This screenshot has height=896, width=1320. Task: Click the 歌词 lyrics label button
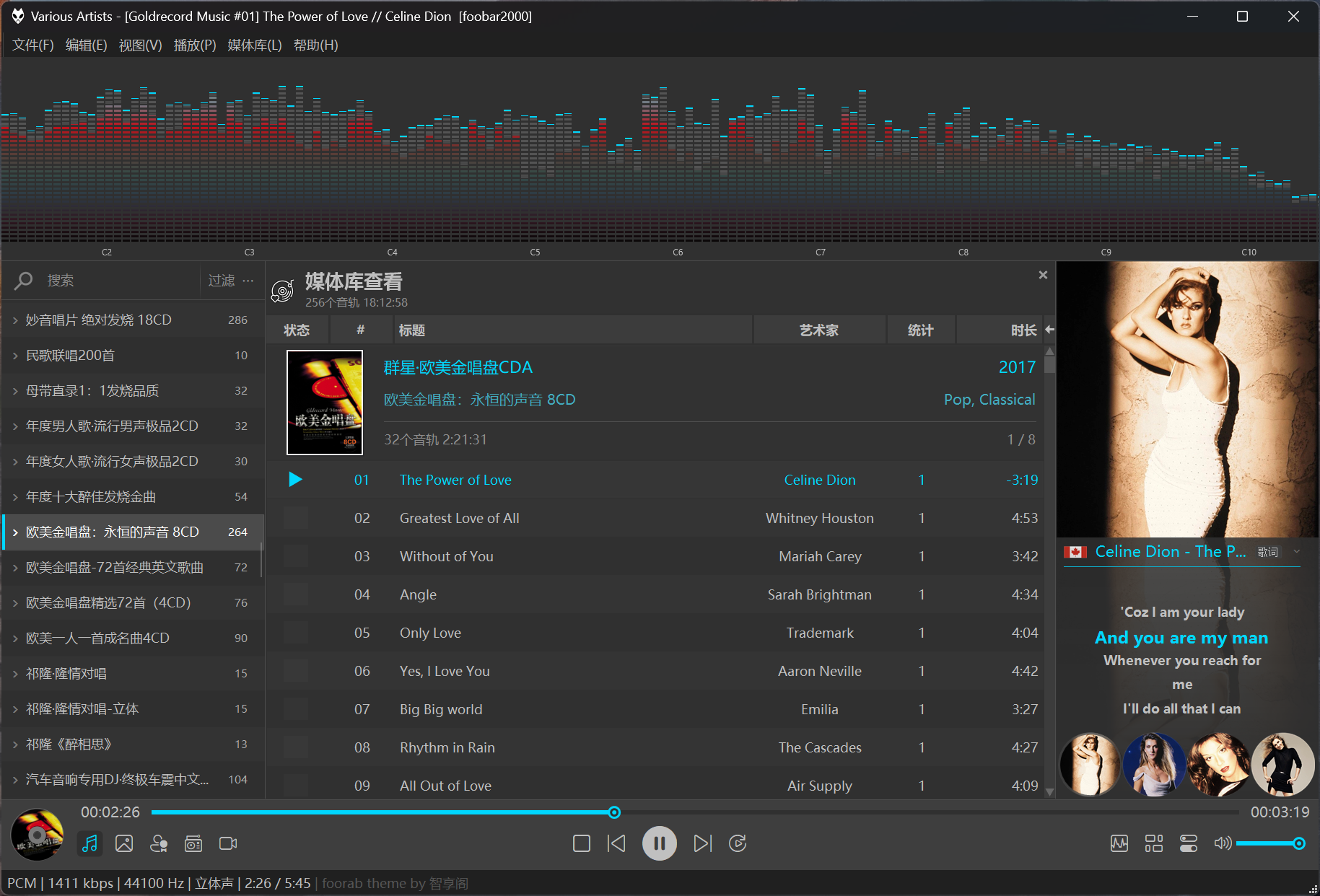point(1268,552)
